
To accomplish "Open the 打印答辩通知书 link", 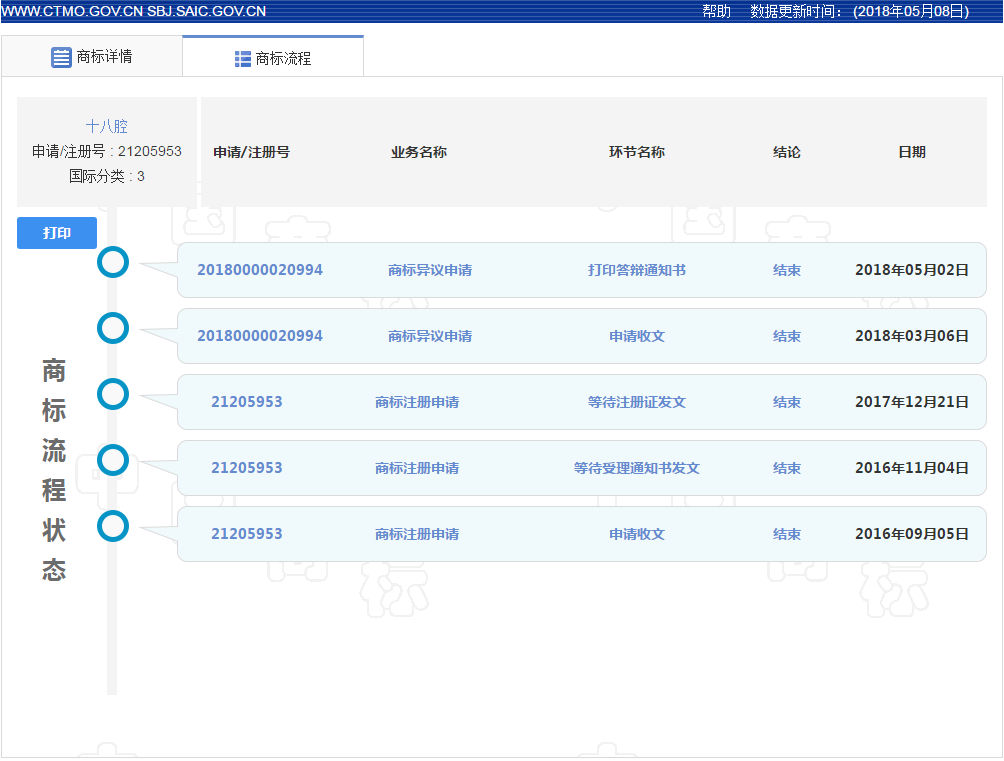I will [x=637, y=270].
